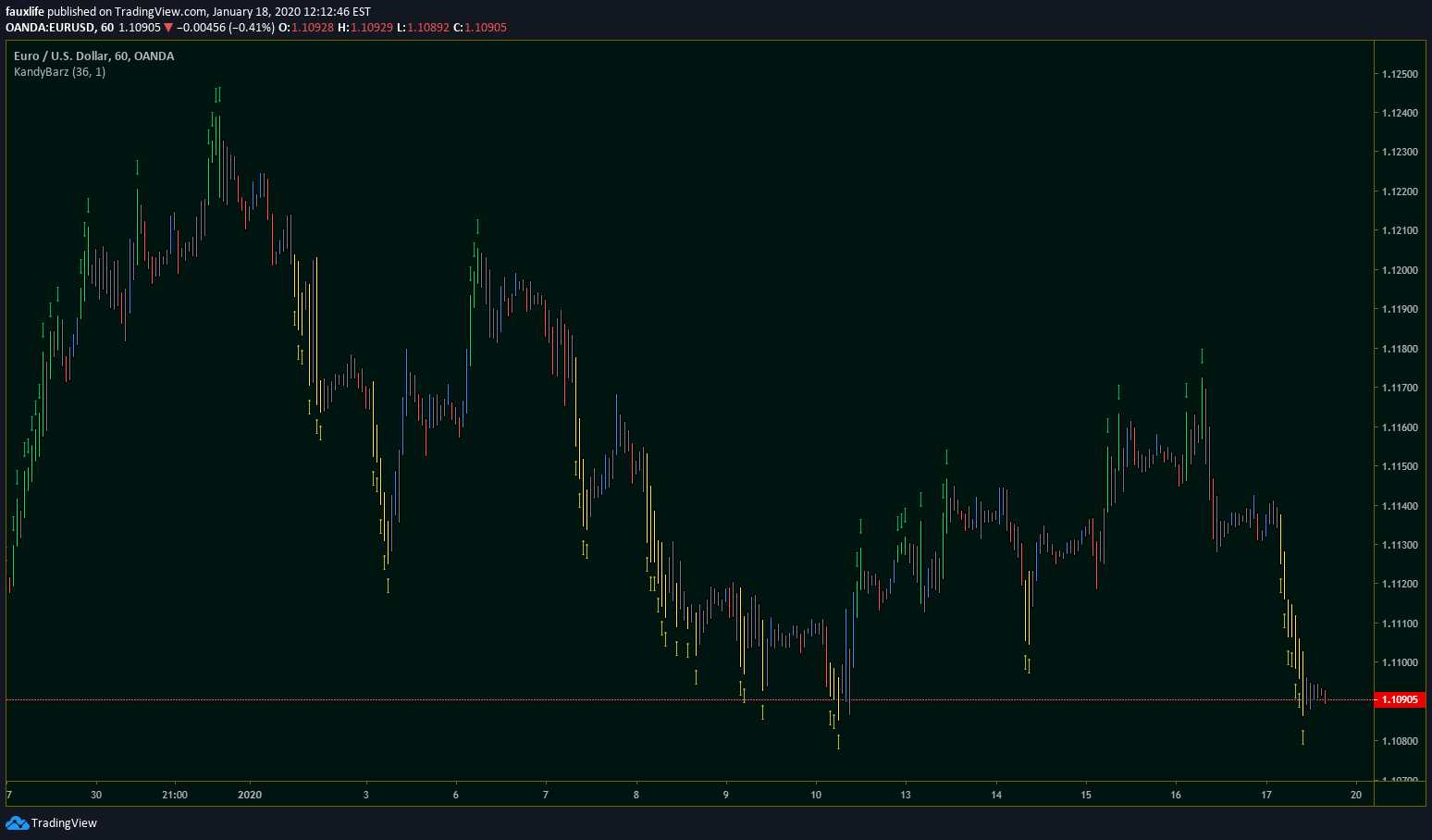Click the 1.11000 price axis label

(1400, 662)
